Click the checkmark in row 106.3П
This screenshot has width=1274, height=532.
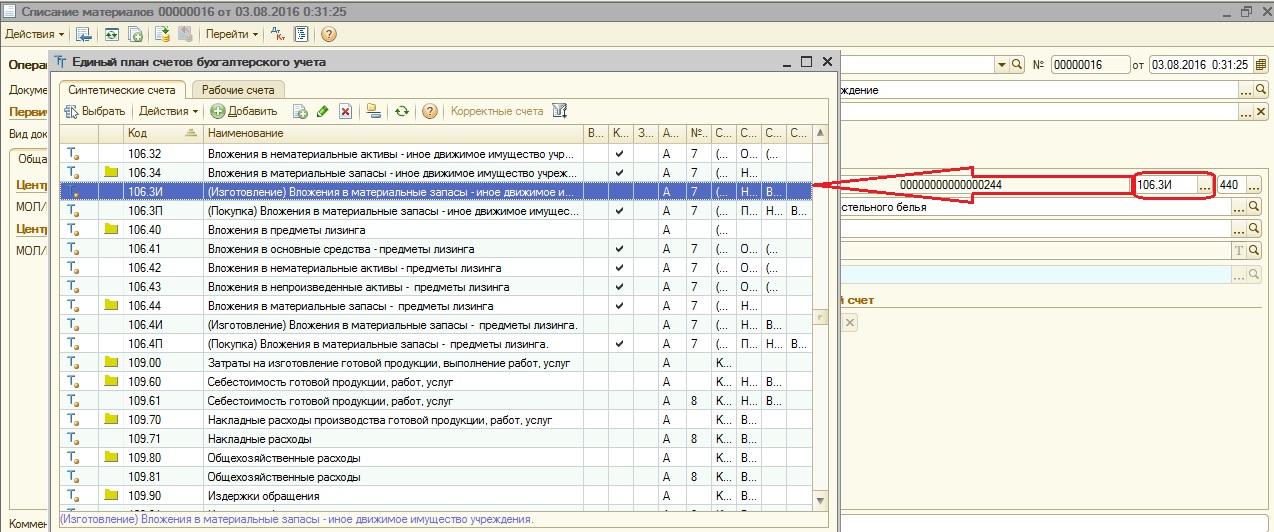tap(620, 211)
